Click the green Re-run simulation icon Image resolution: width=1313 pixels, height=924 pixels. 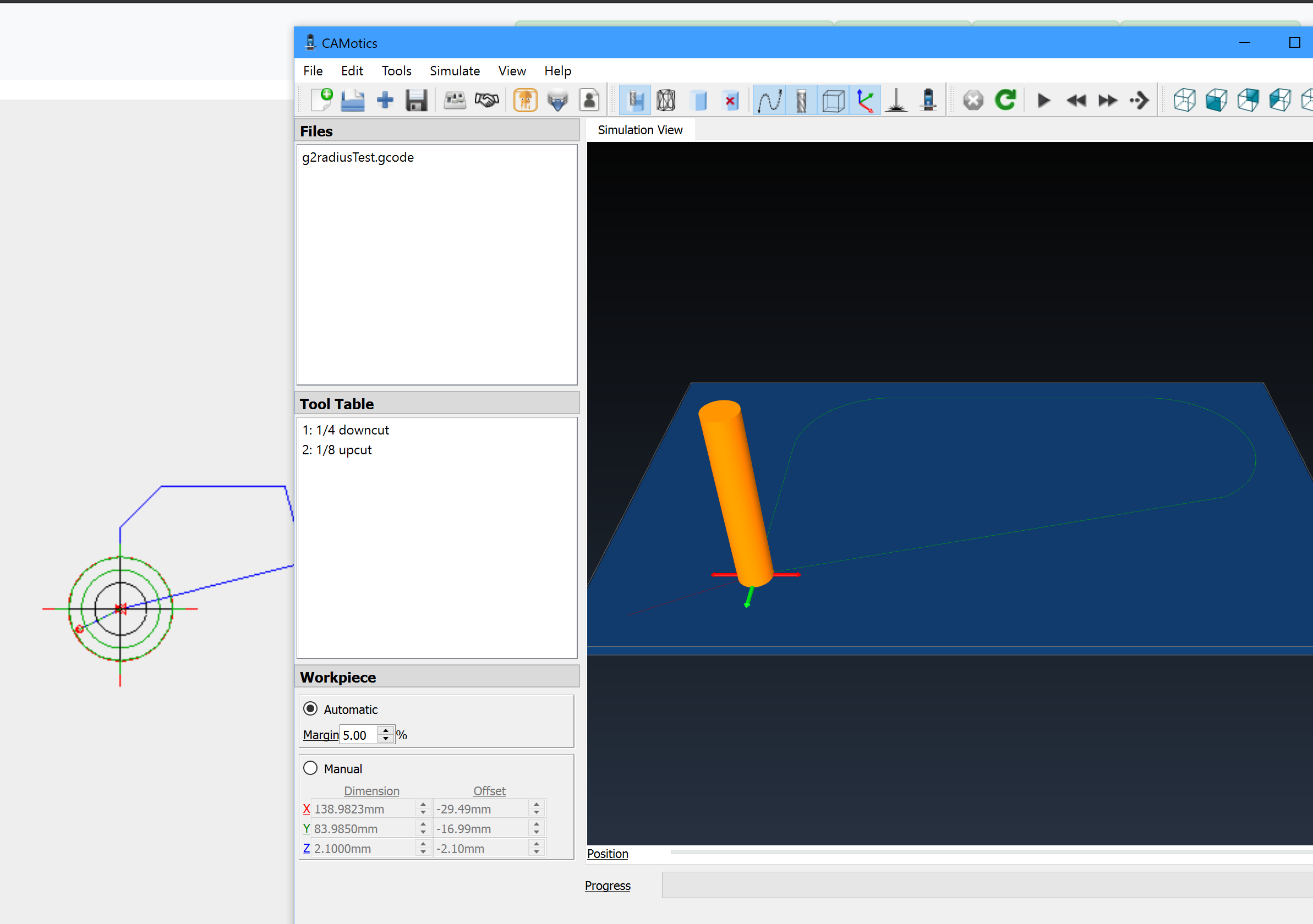1005,101
